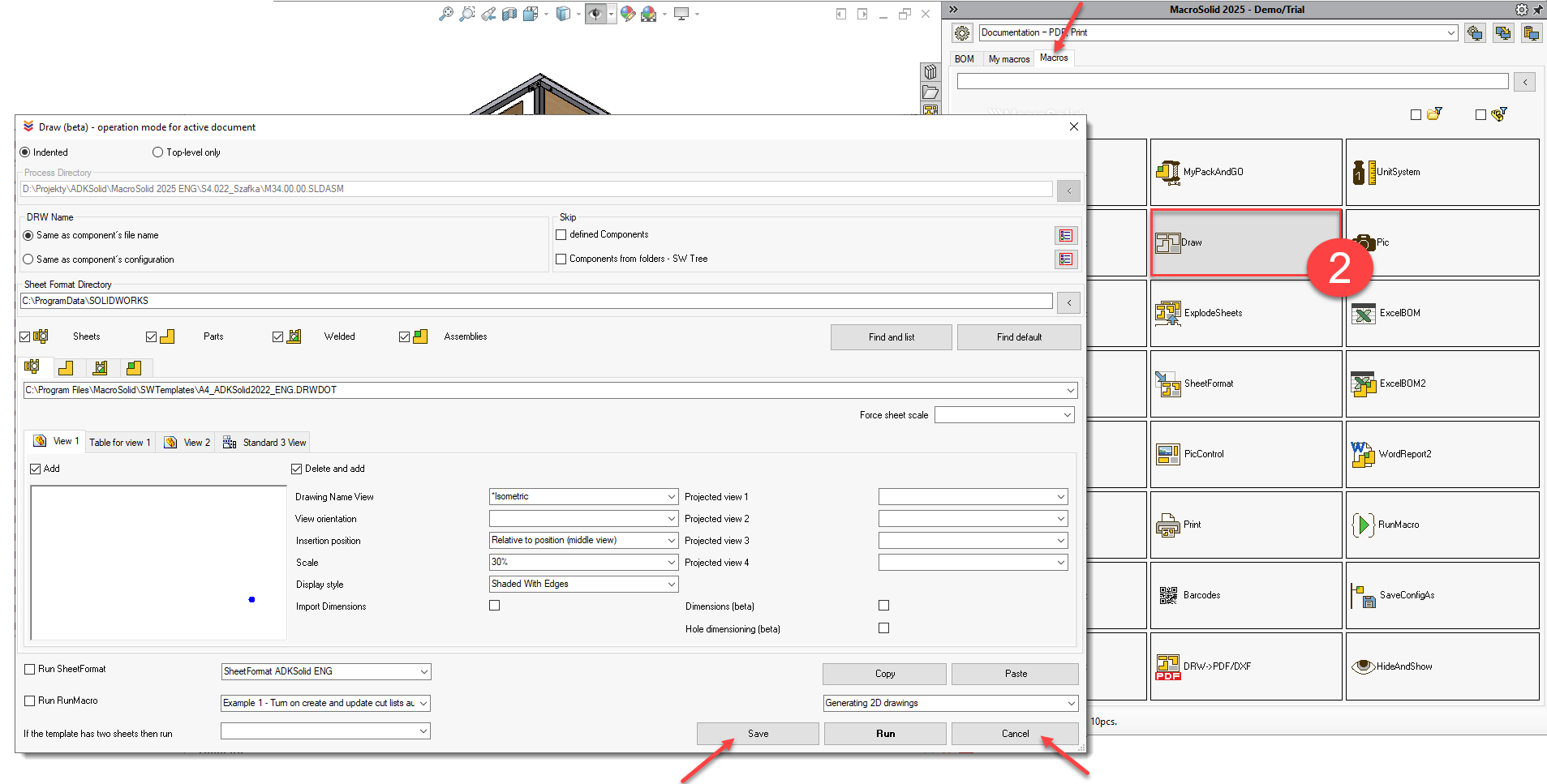Toggle the Hide/Show Items eye icon
Screen dimensions: 1547x784
[595, 14]
